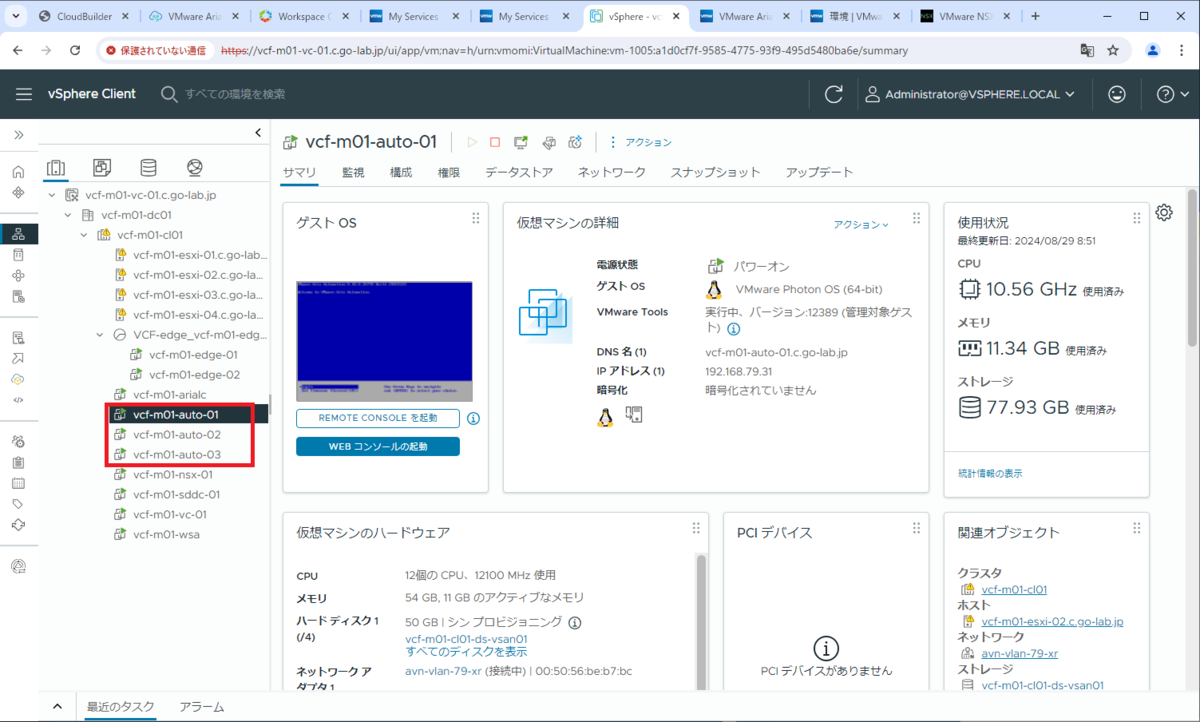
Task: Click the Global Inventory Lists icon in sidebar
Action: 18,297
